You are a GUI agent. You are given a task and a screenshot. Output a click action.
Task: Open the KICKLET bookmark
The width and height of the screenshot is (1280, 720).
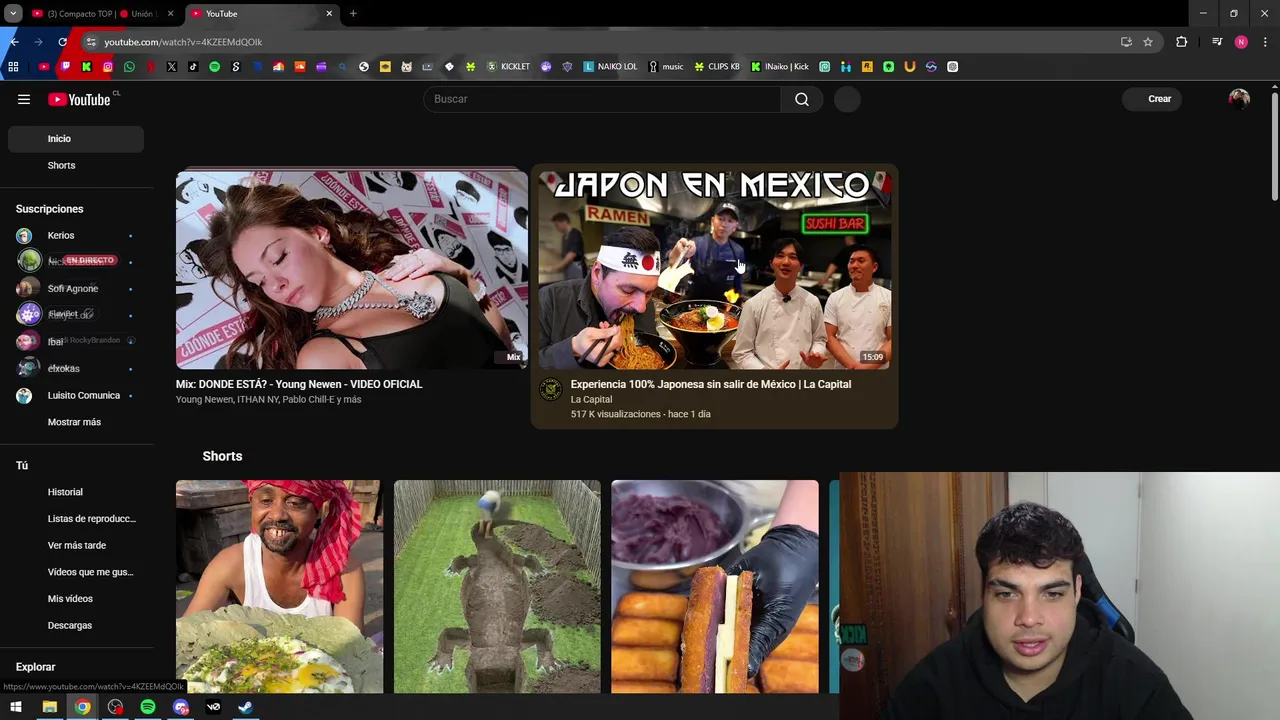508,67
